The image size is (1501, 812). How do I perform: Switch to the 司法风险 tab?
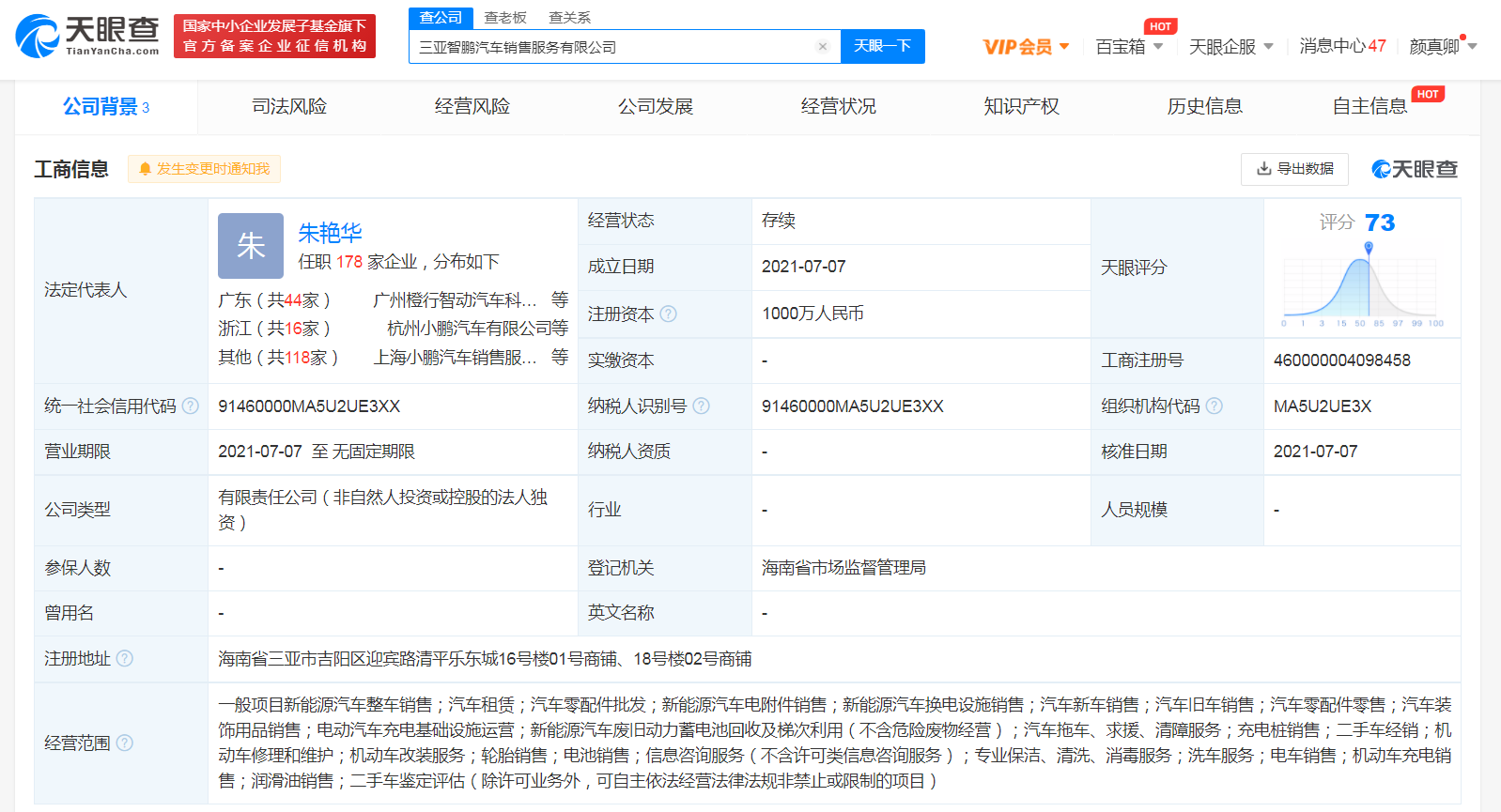[289, 107]
